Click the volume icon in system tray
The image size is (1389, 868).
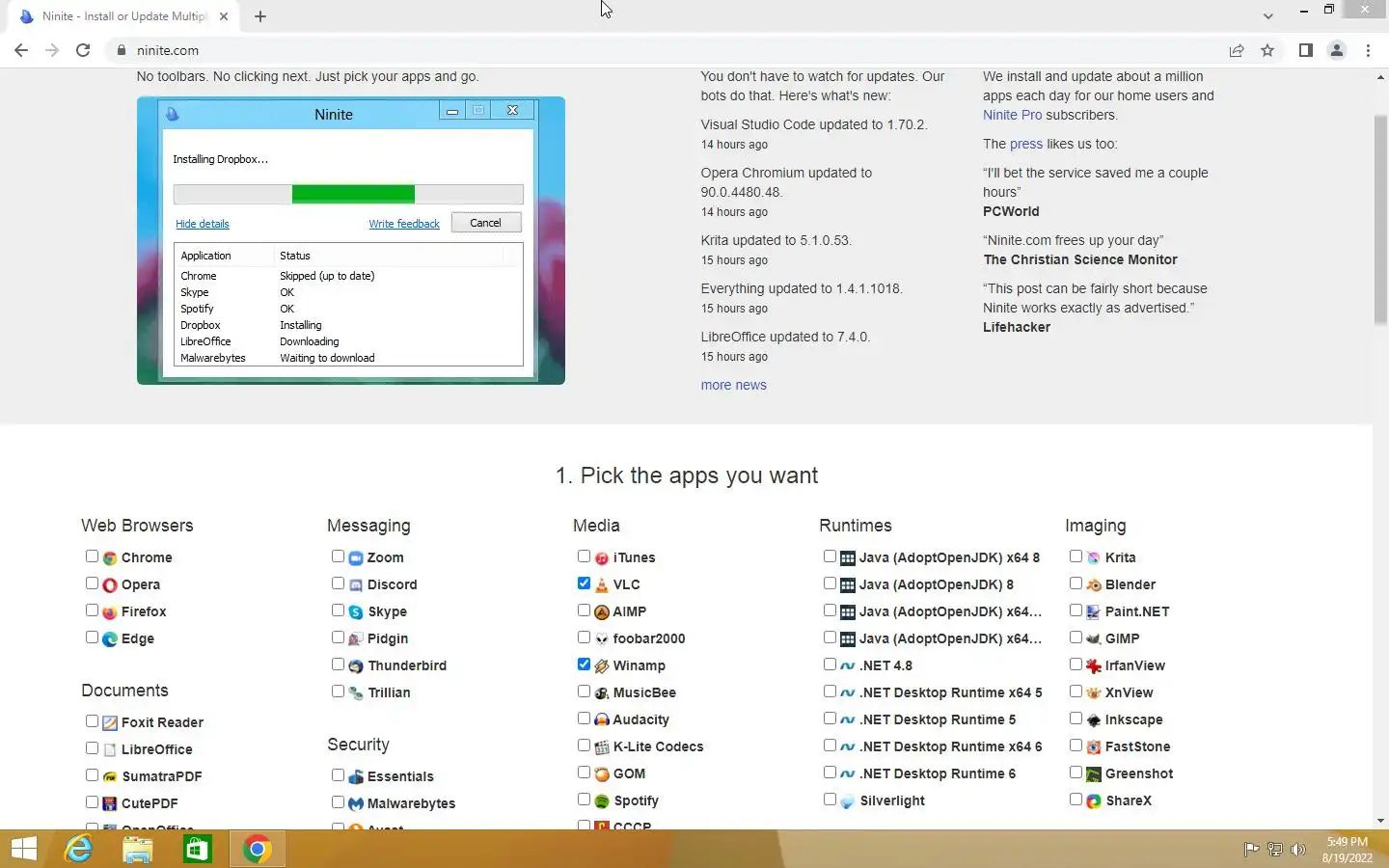pyautogui.click(x=1298, y=850)
